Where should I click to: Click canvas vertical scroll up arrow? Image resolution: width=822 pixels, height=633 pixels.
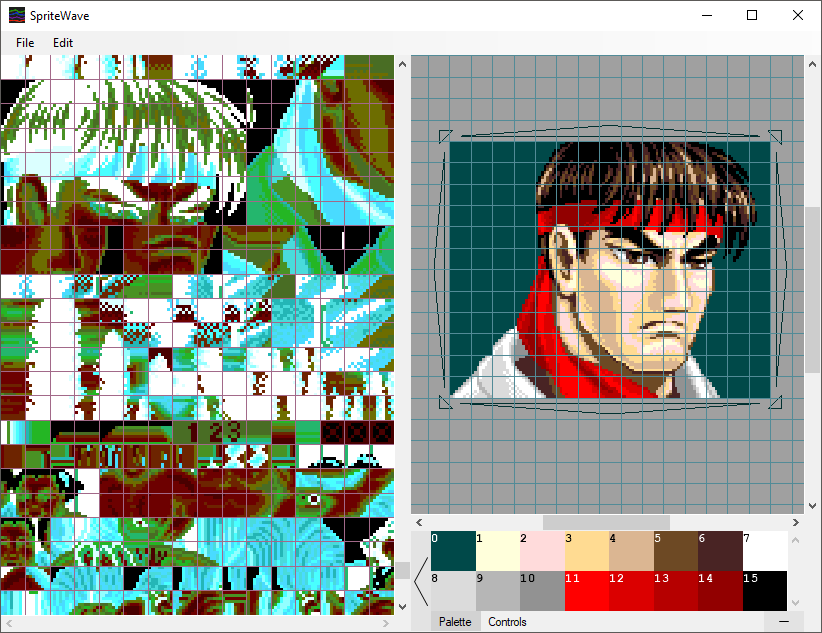point(813,64)
